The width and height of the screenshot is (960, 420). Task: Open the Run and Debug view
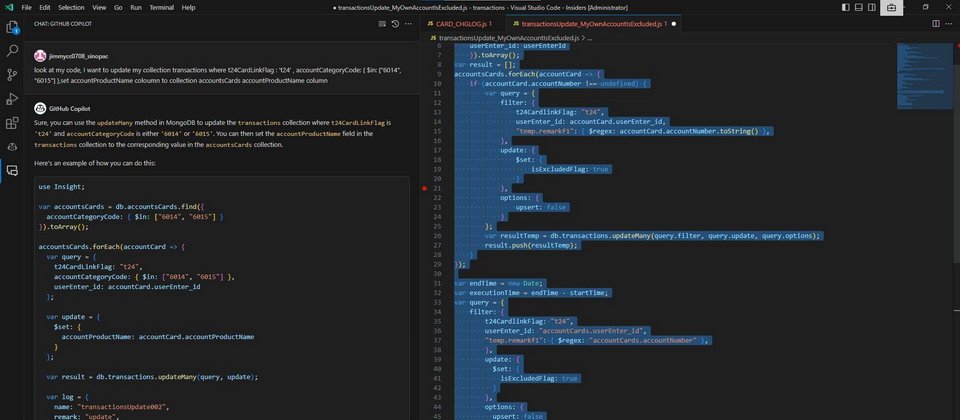(12, 99)
